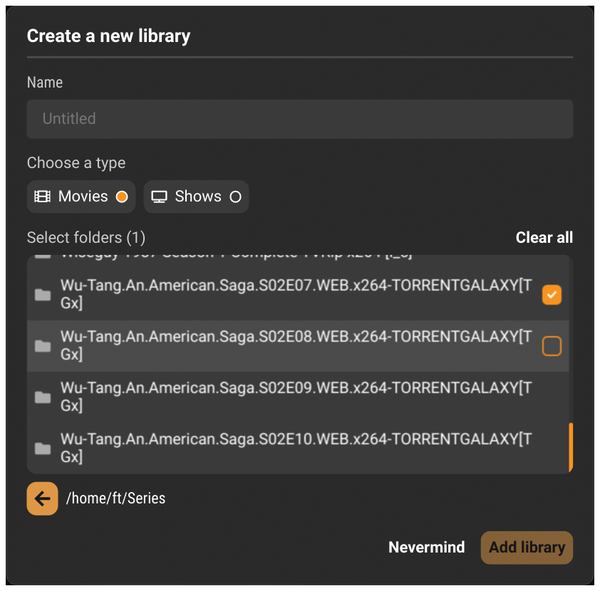The image size is (600, 591).
Task: Click the partially hidden Wiseguy folder entry
Action: pos(298,256)
